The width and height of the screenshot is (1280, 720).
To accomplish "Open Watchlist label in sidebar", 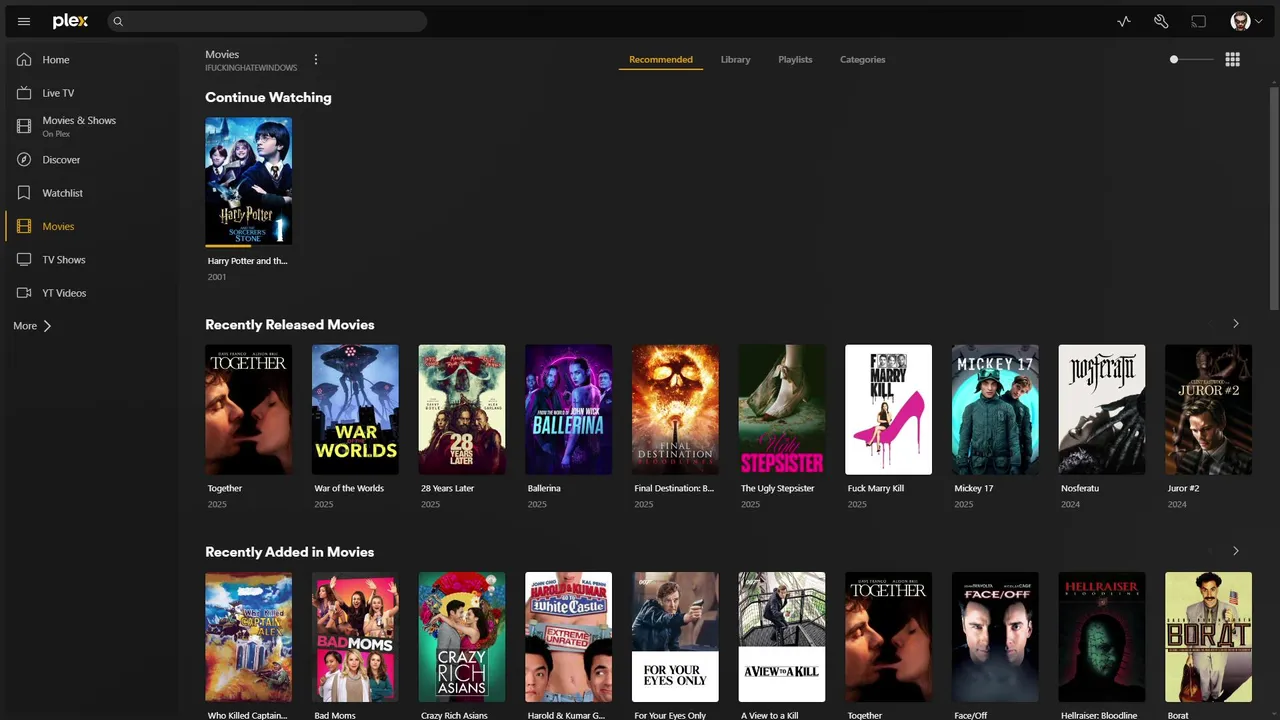I will tap(62, 193).
